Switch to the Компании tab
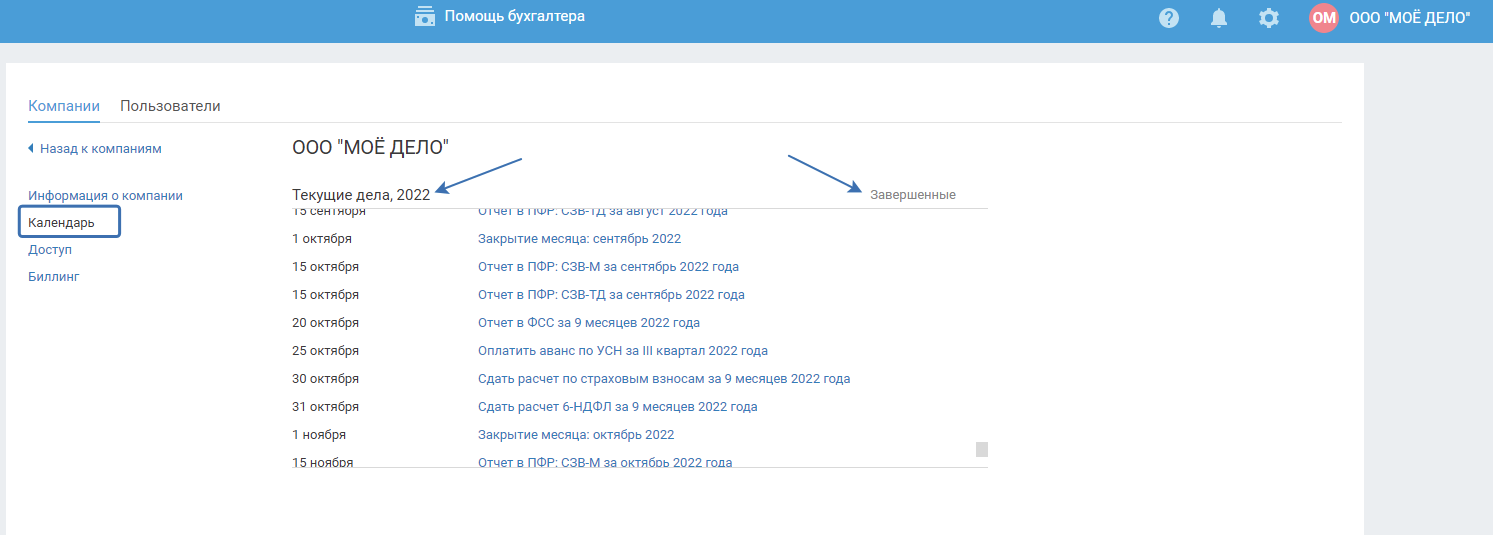The height and width of the screenshot is (535, 1493). point(64,106)
